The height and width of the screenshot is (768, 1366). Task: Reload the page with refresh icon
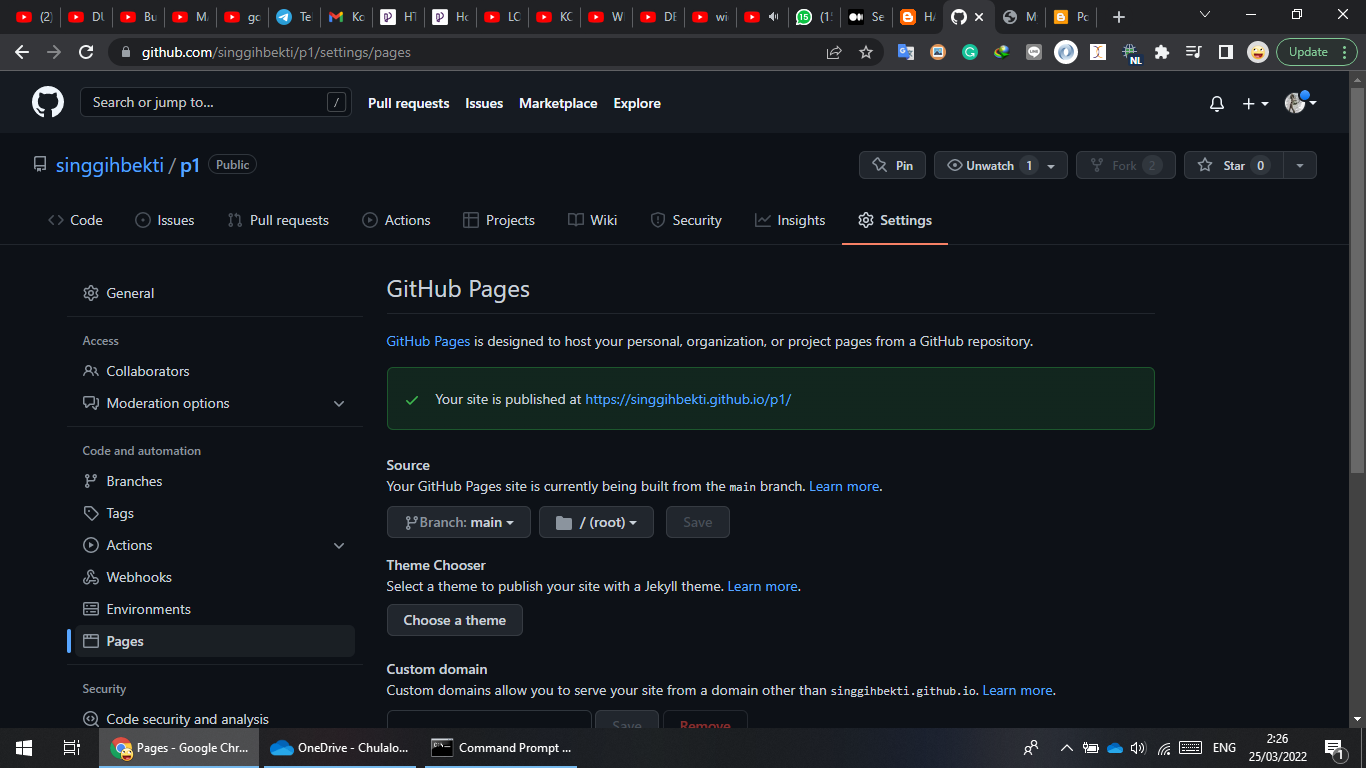tap(86, 52)
